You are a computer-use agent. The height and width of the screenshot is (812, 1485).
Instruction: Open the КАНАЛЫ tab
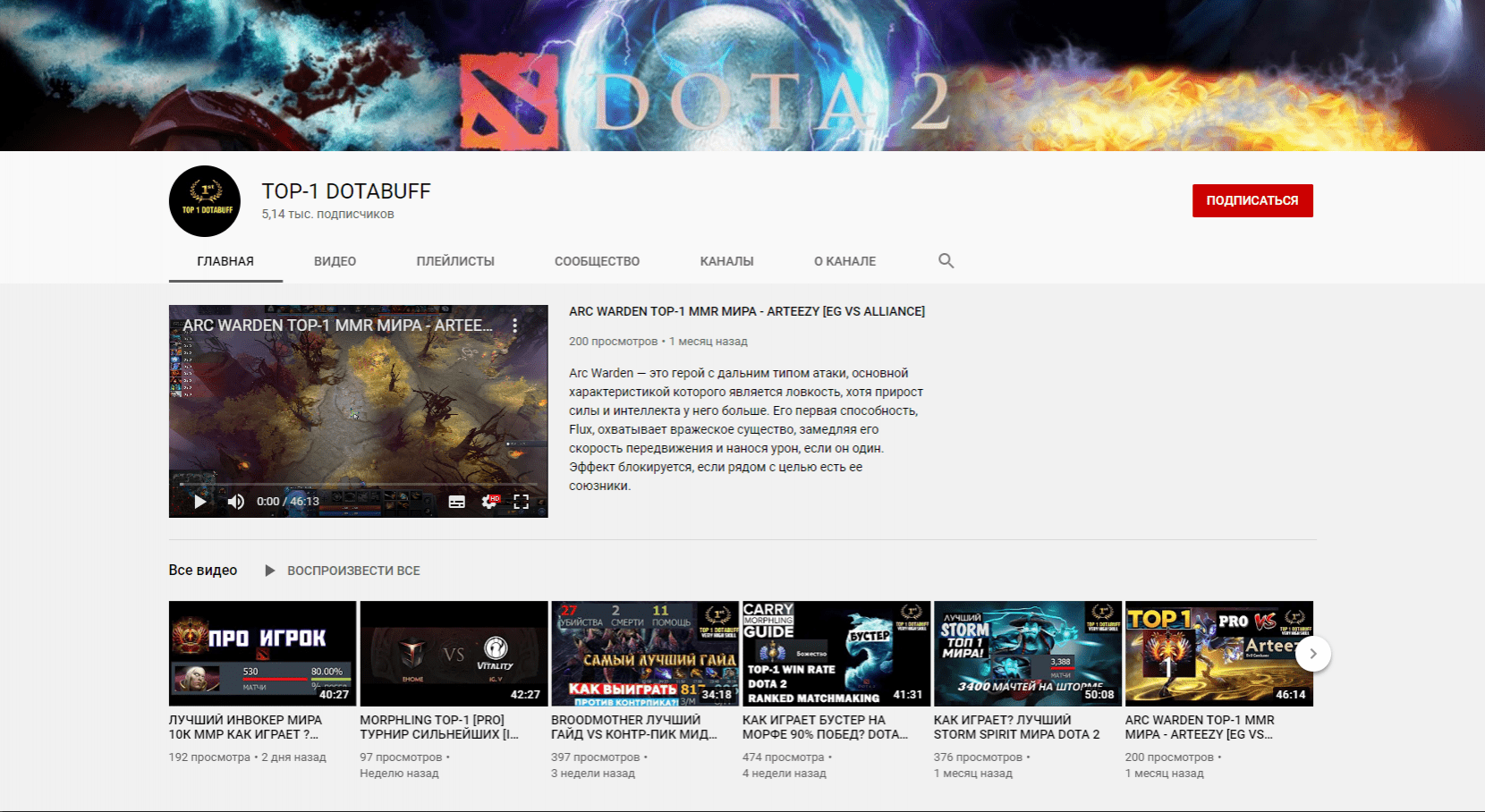click(x=726, y=261)
